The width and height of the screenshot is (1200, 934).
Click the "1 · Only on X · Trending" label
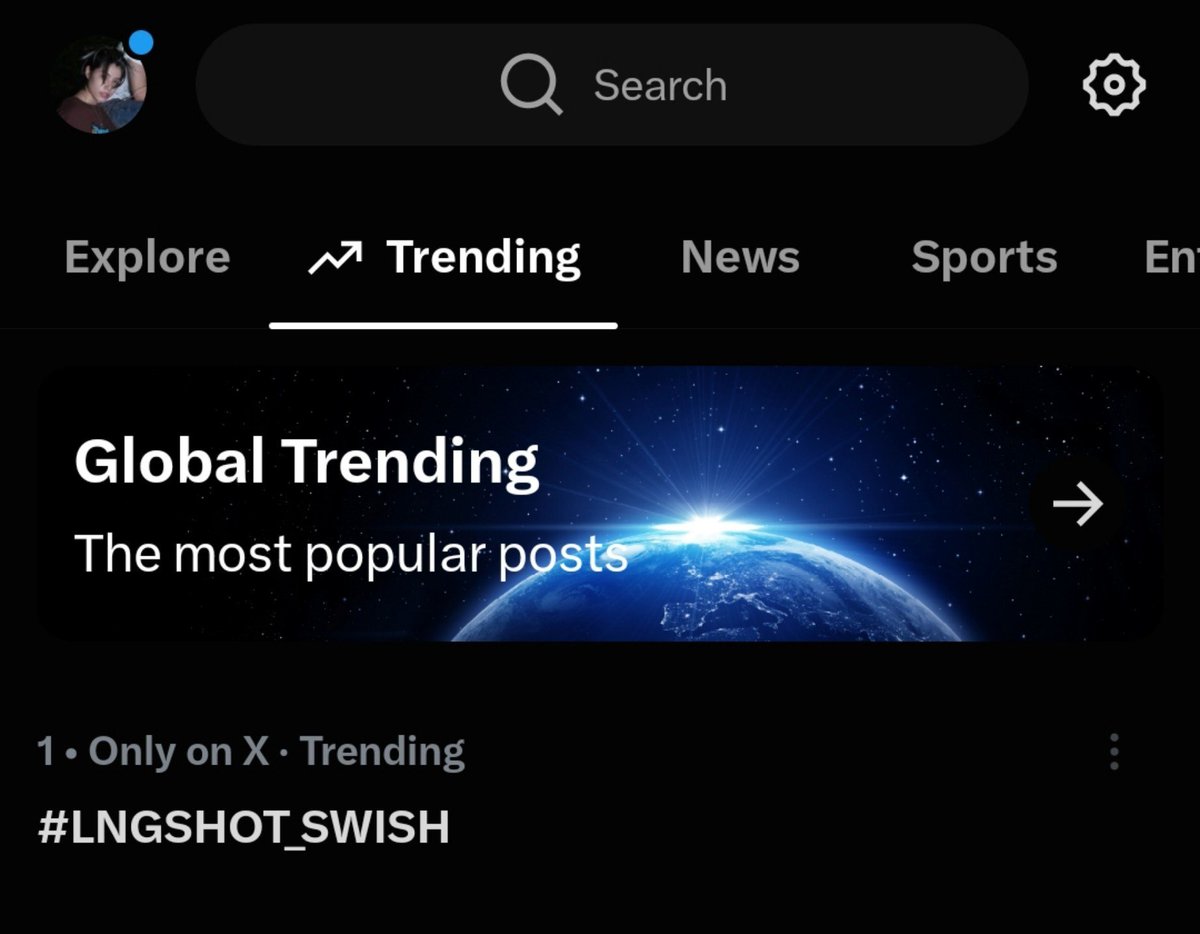251,751
